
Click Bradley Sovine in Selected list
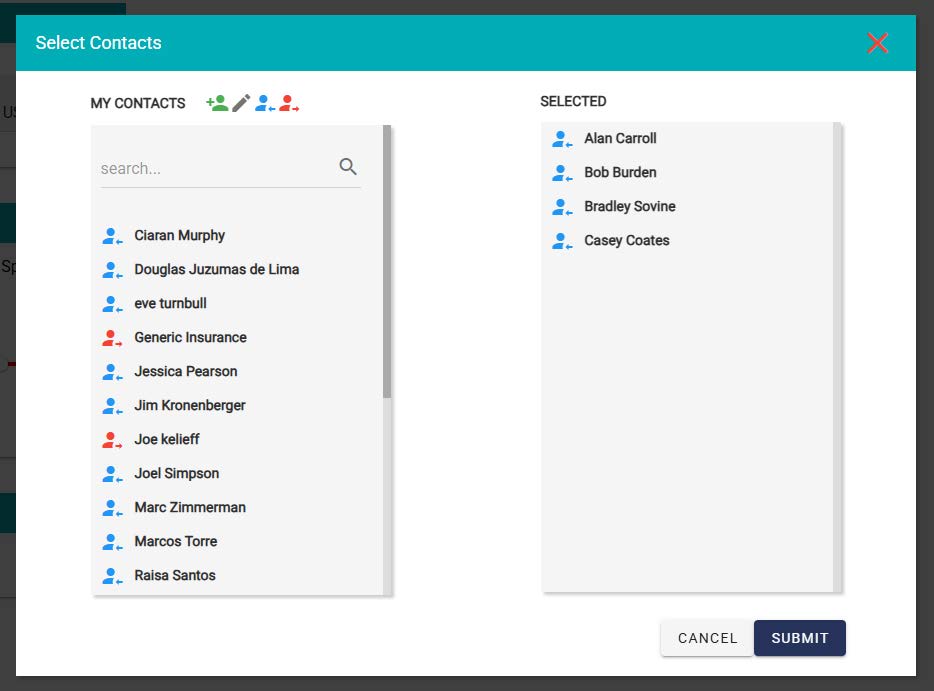coord(629,207)
